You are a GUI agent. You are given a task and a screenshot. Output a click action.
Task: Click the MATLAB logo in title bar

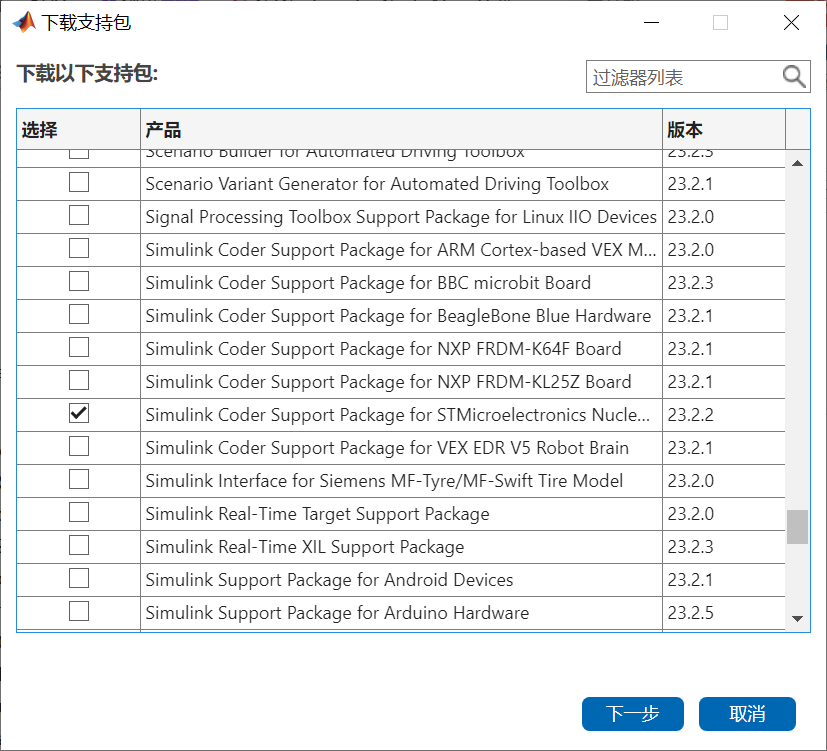[24, 23]
